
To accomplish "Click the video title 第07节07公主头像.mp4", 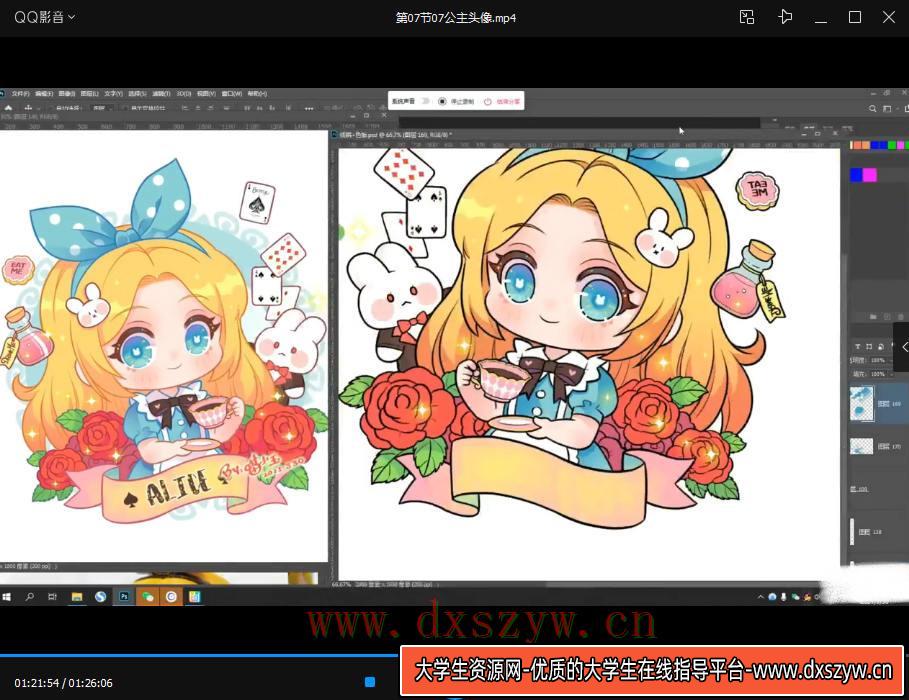I will coord(456,18).
